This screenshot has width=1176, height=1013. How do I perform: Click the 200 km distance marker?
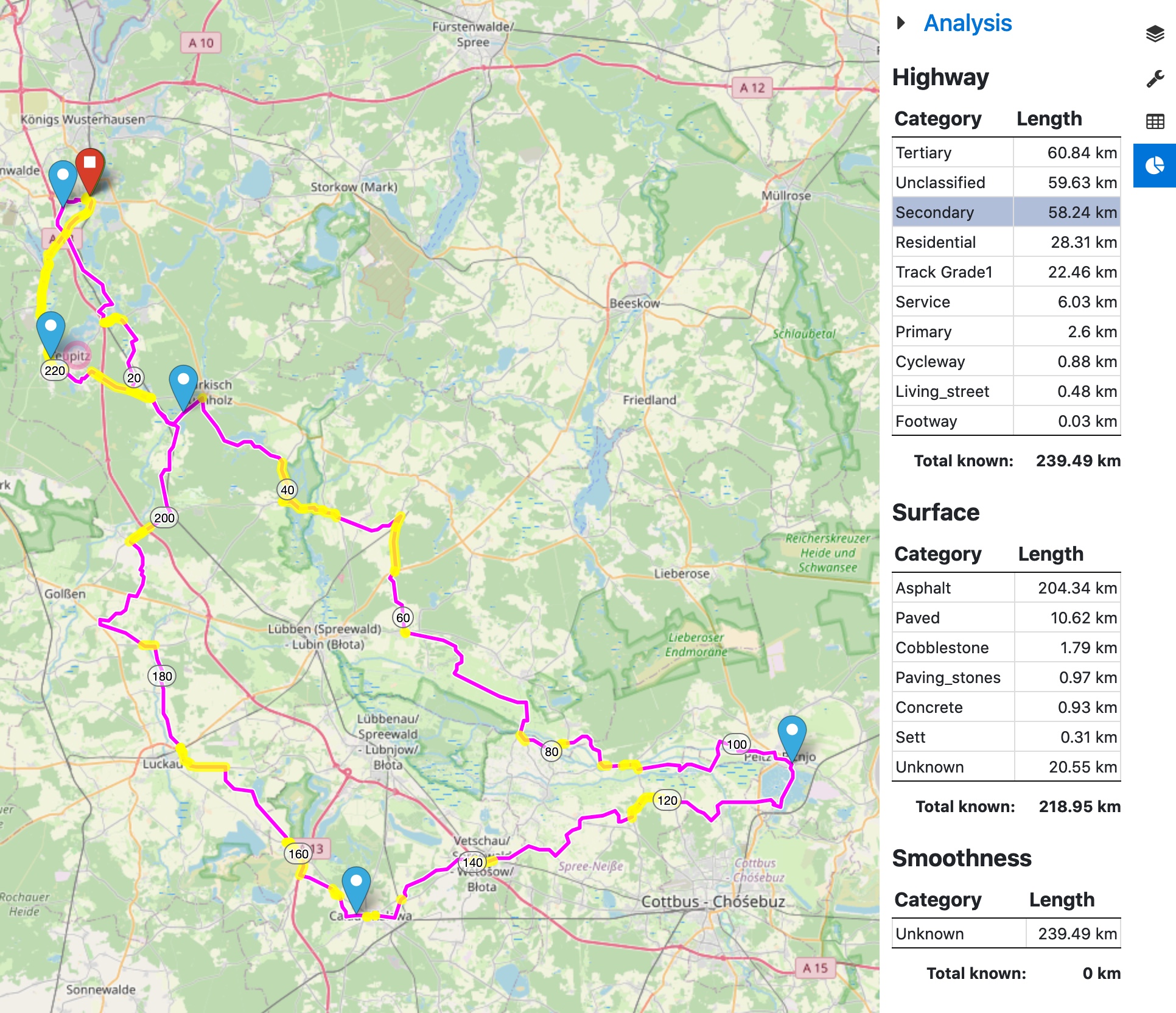pyautogui.click(x=164, y=517)
